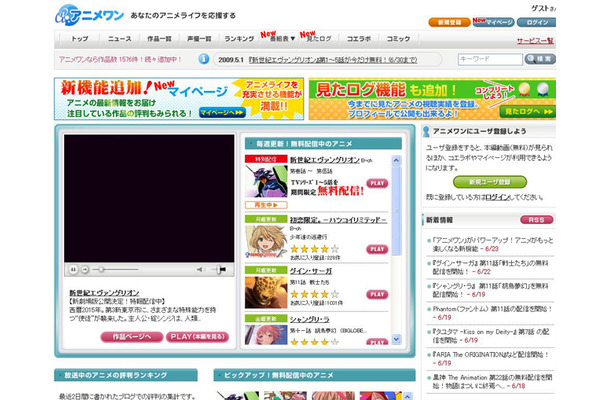Click the ログイン link in the registration box

[497, 197]
